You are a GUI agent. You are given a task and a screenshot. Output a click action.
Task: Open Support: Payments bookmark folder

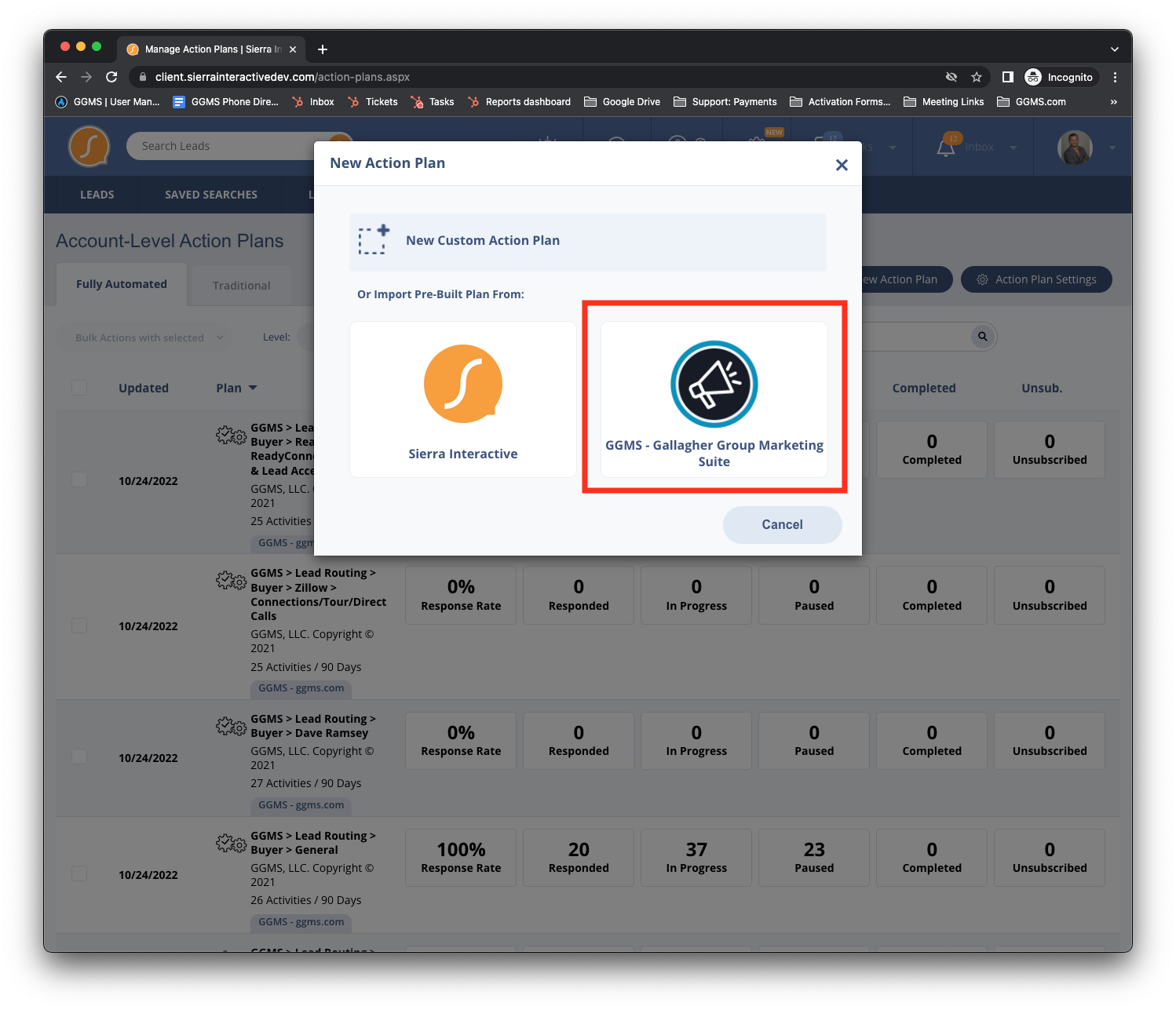click(x=725, y=102)
